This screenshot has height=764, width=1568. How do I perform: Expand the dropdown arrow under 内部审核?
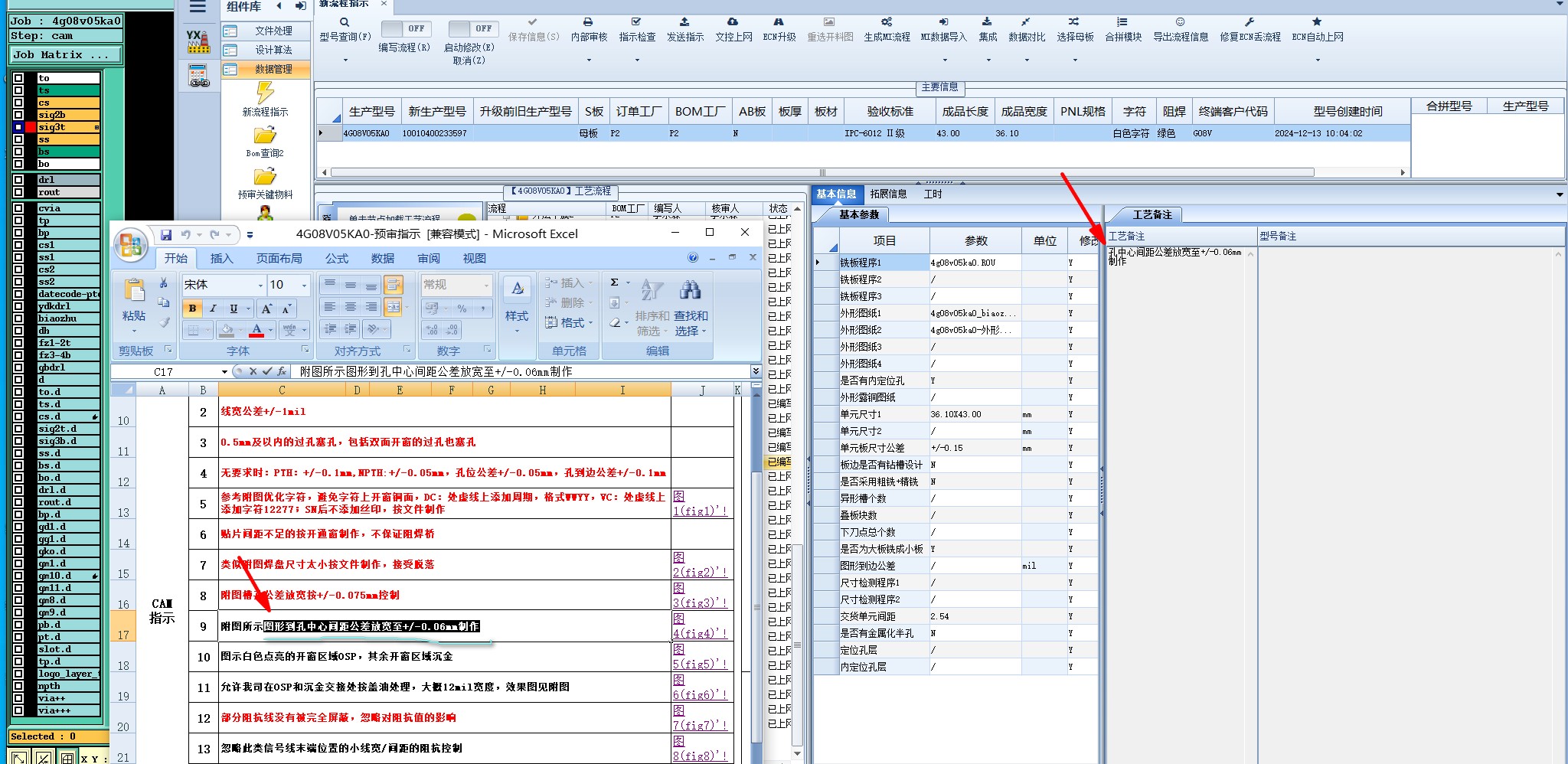[589, 60]
